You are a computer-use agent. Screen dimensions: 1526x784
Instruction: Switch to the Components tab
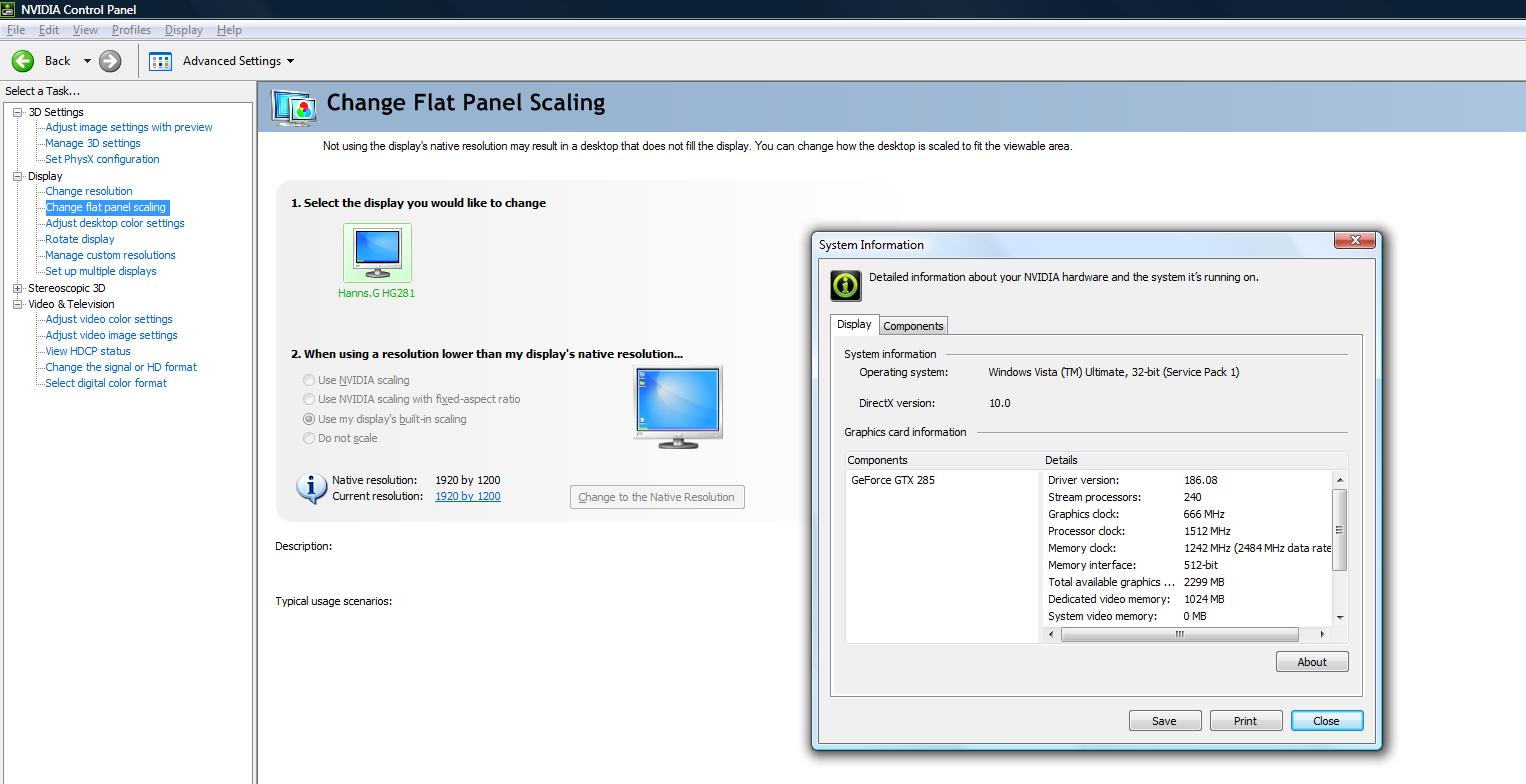pos(913,326)
